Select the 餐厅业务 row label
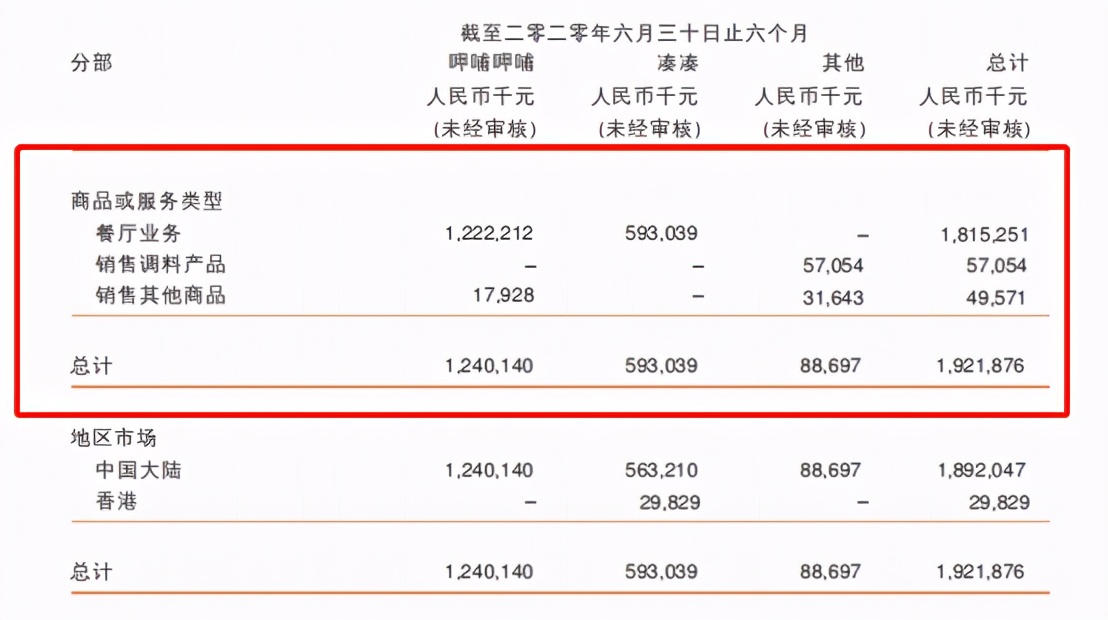Image resolution: width=1108 pixels, height=620 pixels. pyautogui.click(x=139, y=234)
